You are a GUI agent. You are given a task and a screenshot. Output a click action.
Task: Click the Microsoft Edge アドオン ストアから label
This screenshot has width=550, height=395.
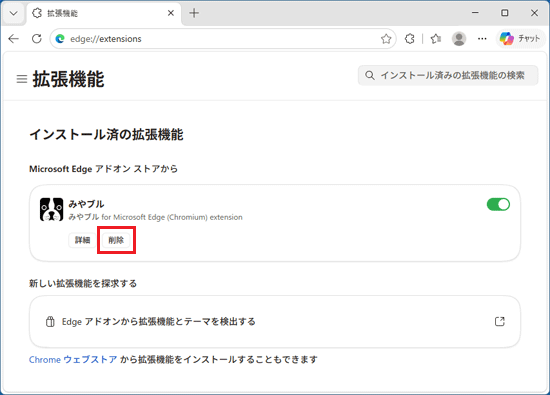coord(103,169)
